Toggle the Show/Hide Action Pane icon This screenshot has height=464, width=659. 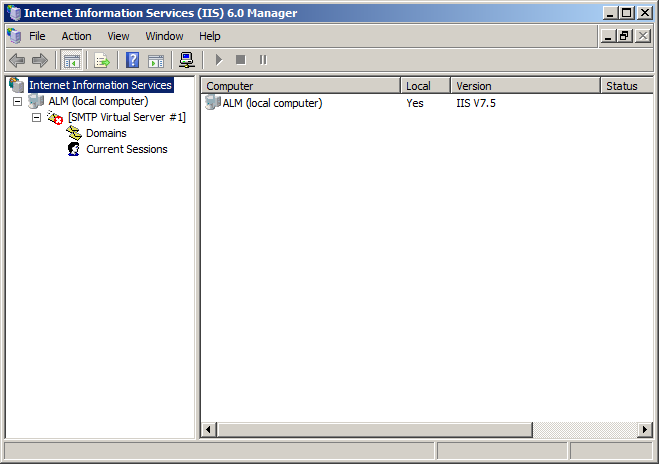156,61
